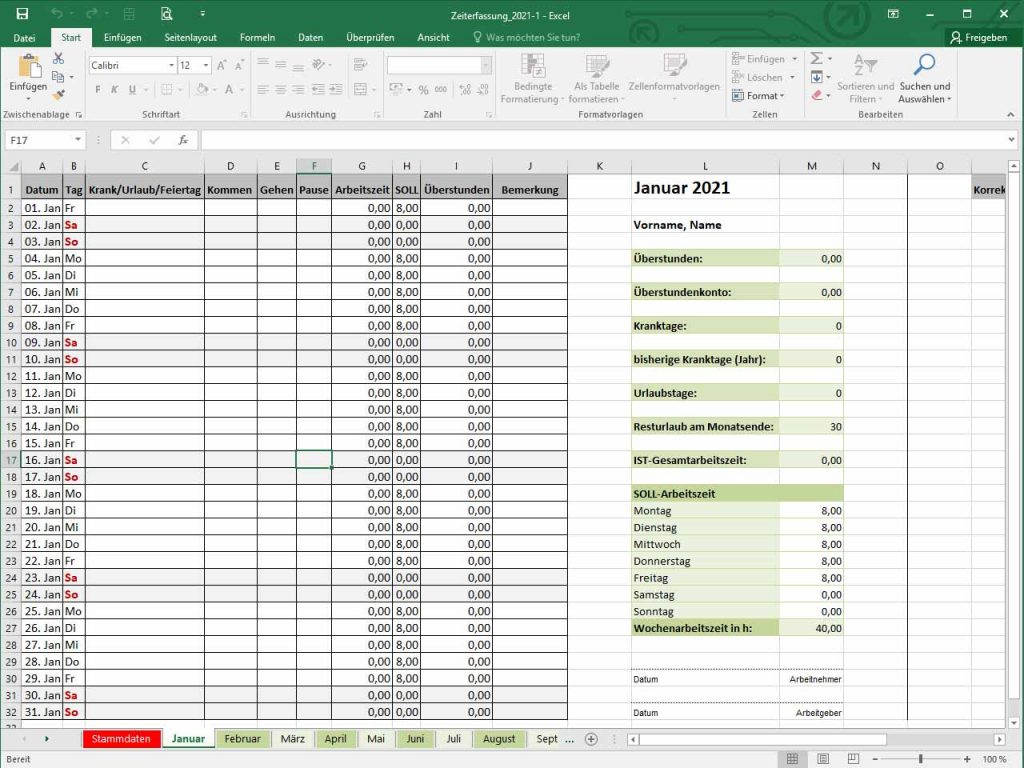
Task: Switch to the Formeln ribbon tab
Action: pos(257,36)
